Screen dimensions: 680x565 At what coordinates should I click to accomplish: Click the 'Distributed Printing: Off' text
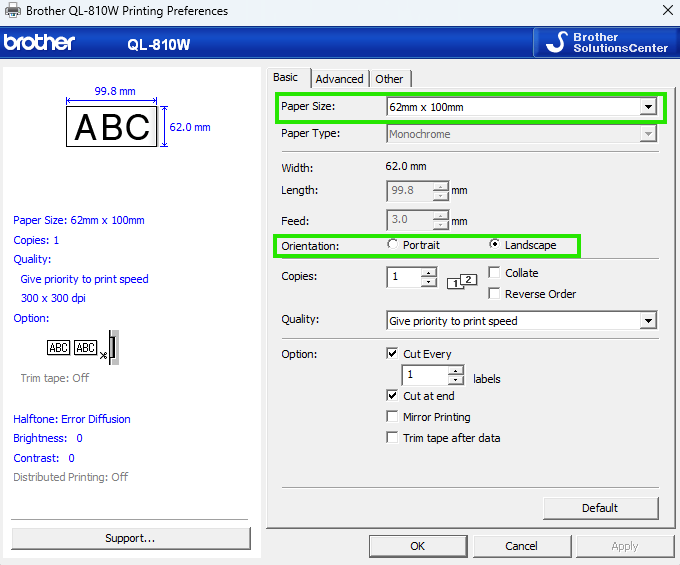coord(71,477)
